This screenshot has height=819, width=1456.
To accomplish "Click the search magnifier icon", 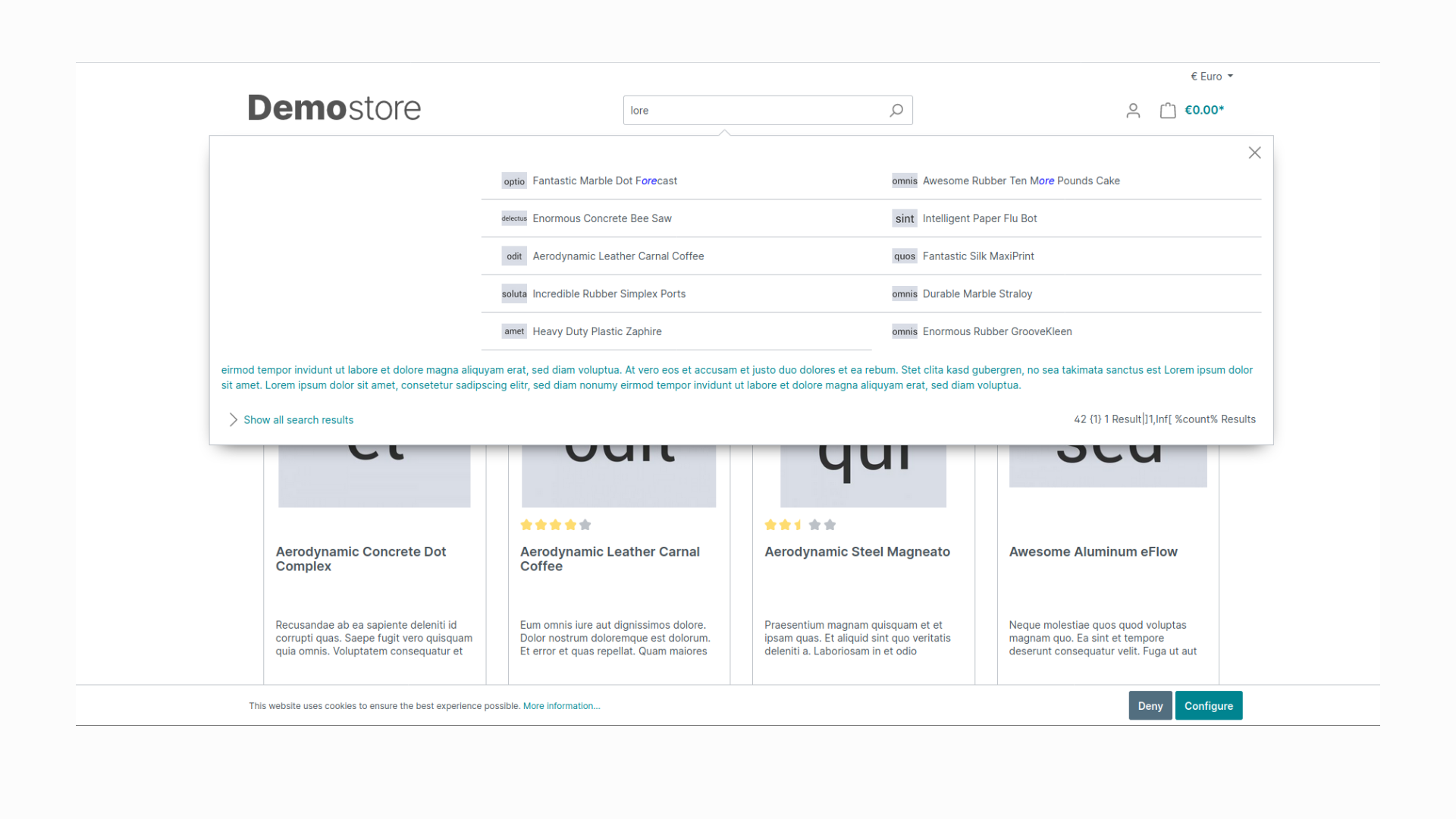I will 896,111.
